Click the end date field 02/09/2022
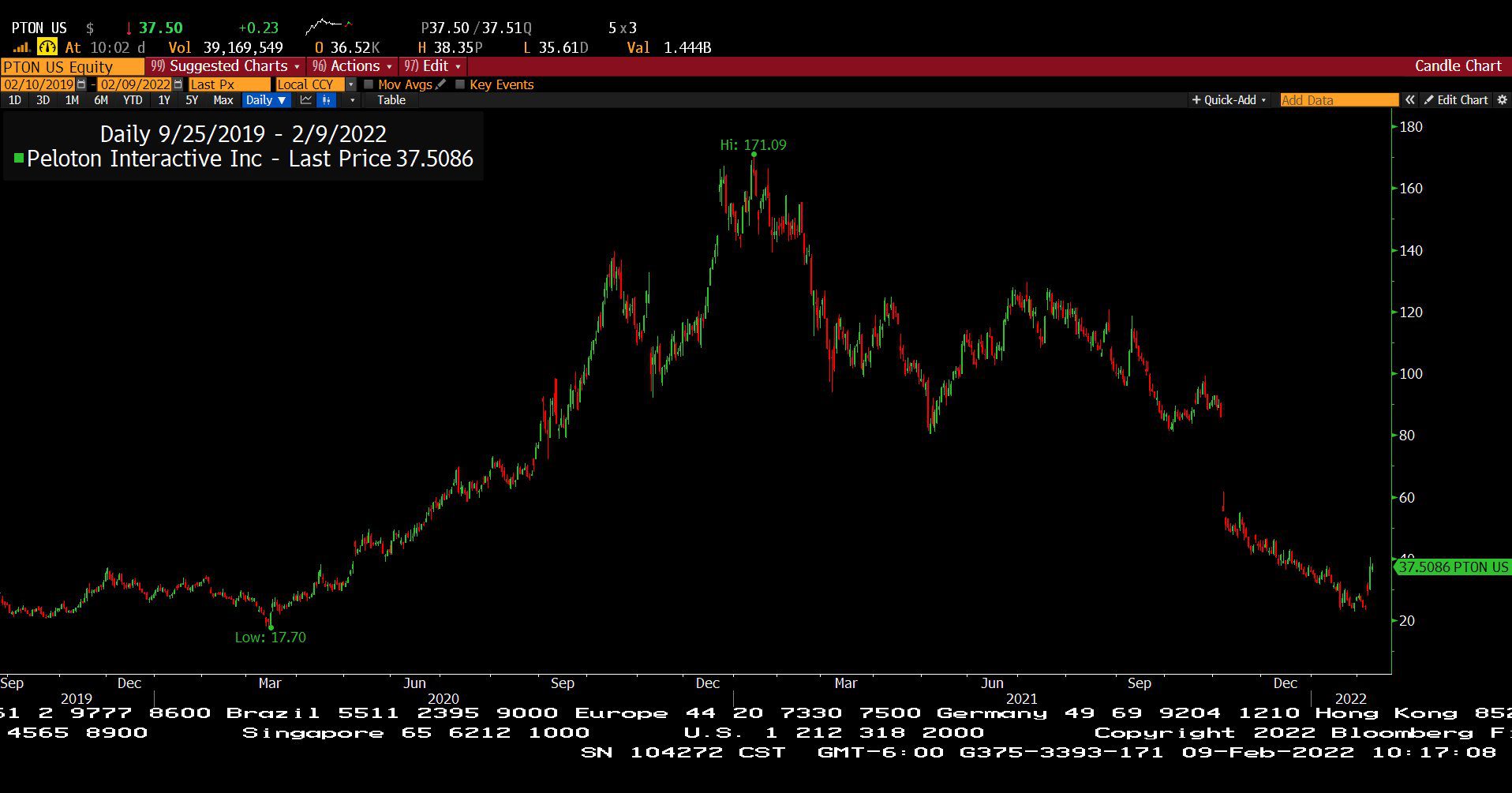Viewport: 1512px width, 793px height. pos(135,84)
